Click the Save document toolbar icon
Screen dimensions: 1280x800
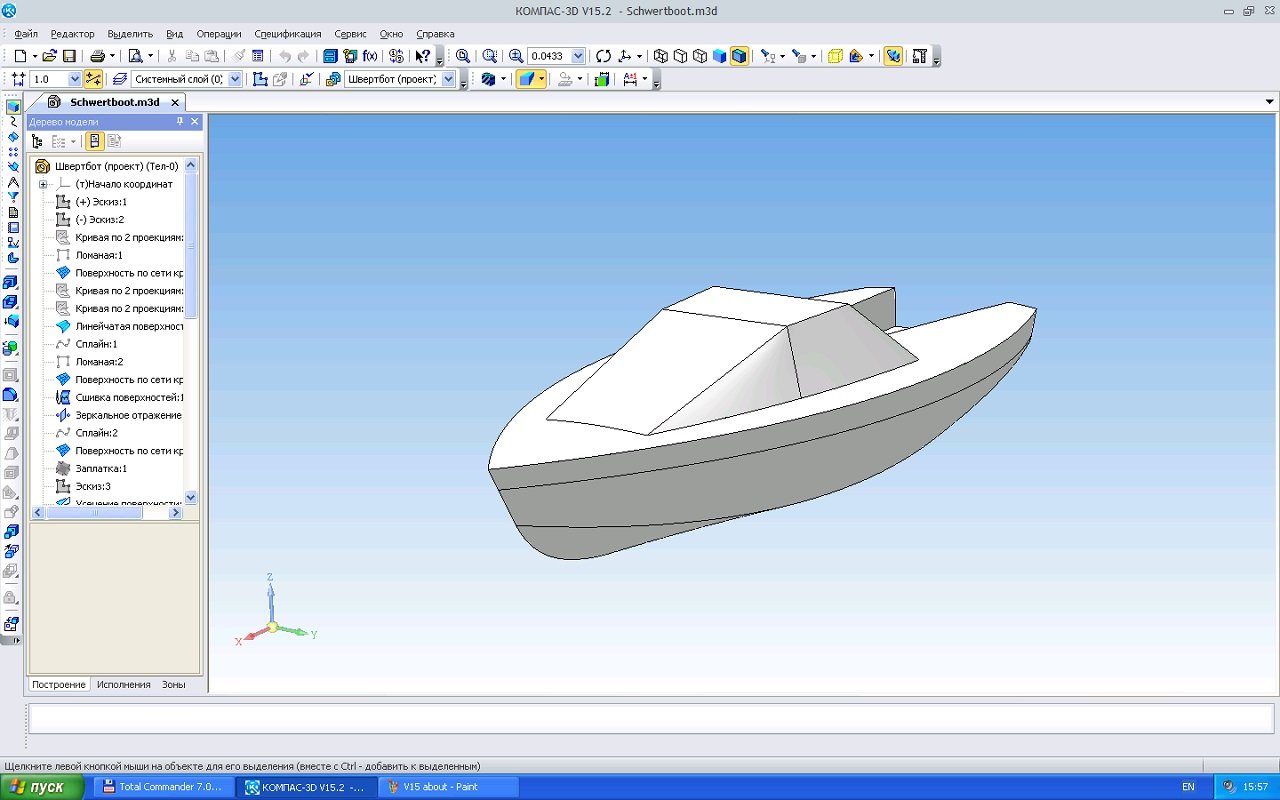coord(70,56)
